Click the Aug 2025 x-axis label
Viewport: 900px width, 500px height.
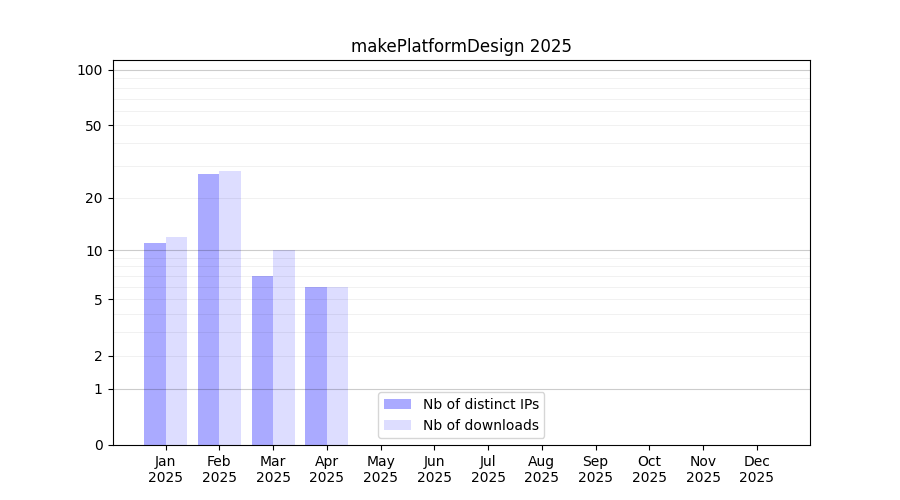541,469
